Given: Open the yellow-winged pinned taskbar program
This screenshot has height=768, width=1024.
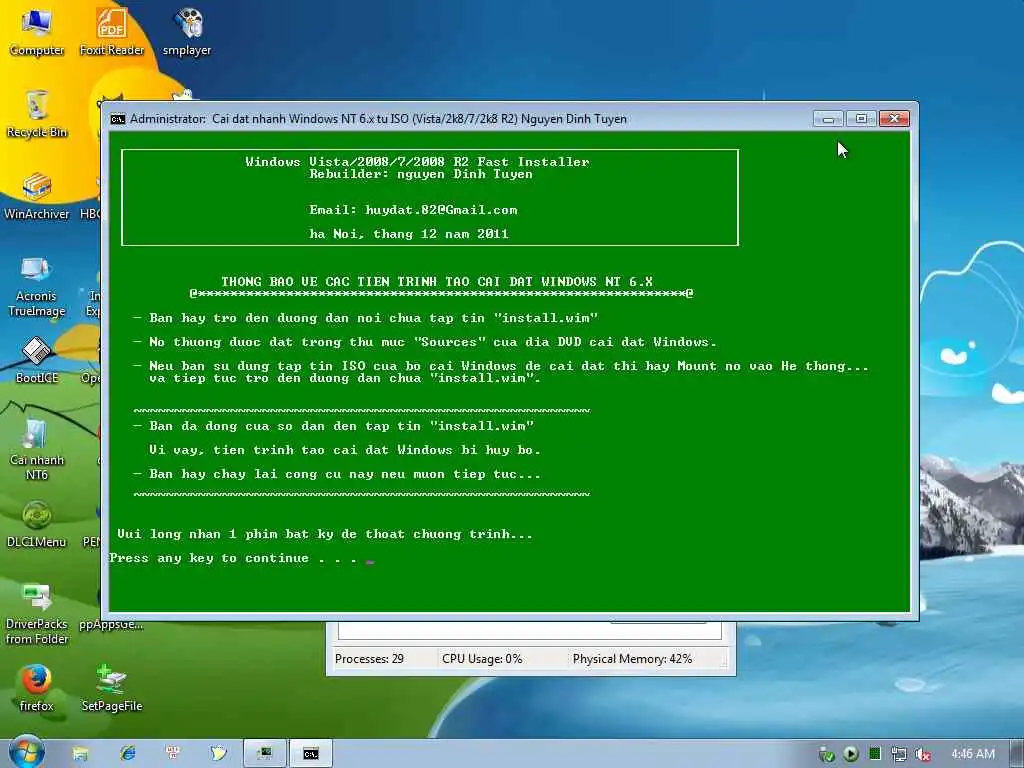Looking at the screenshot, I should click(x=218, y=754).
